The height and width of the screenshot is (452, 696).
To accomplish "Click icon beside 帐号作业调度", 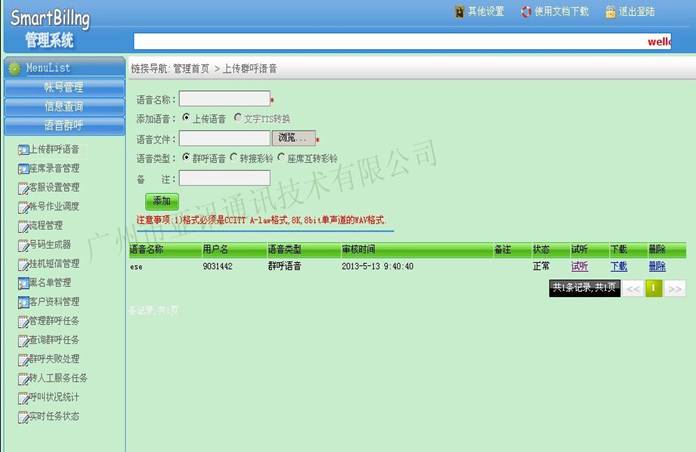I will pos(23,207).
